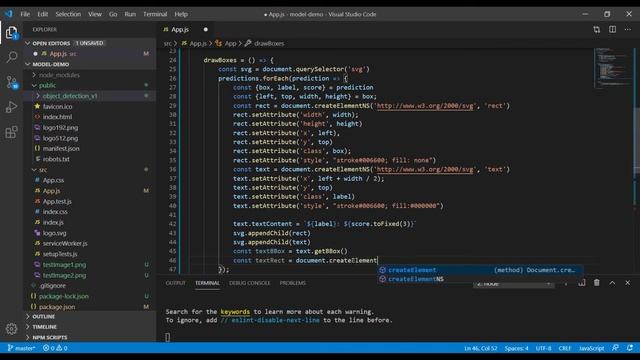Open the File menu
This screenshot has width=640, height=360.
(25, 14)
